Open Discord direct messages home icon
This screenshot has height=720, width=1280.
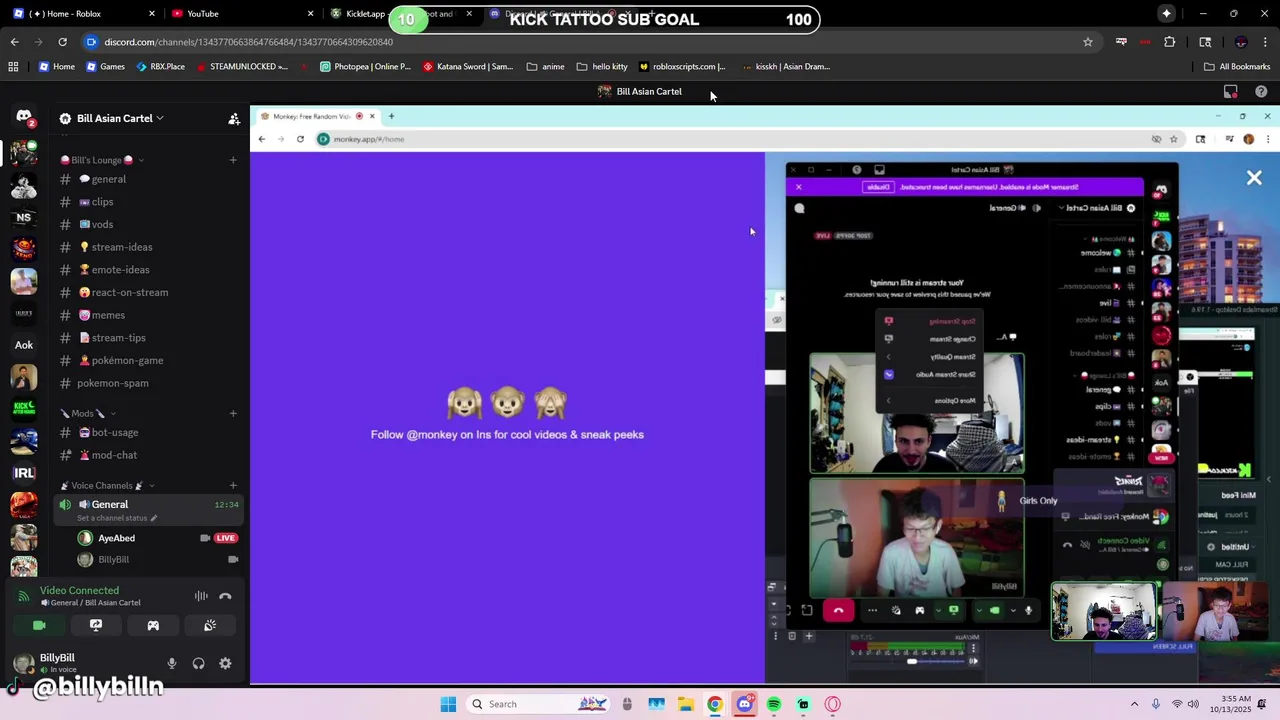pos(24,117)
